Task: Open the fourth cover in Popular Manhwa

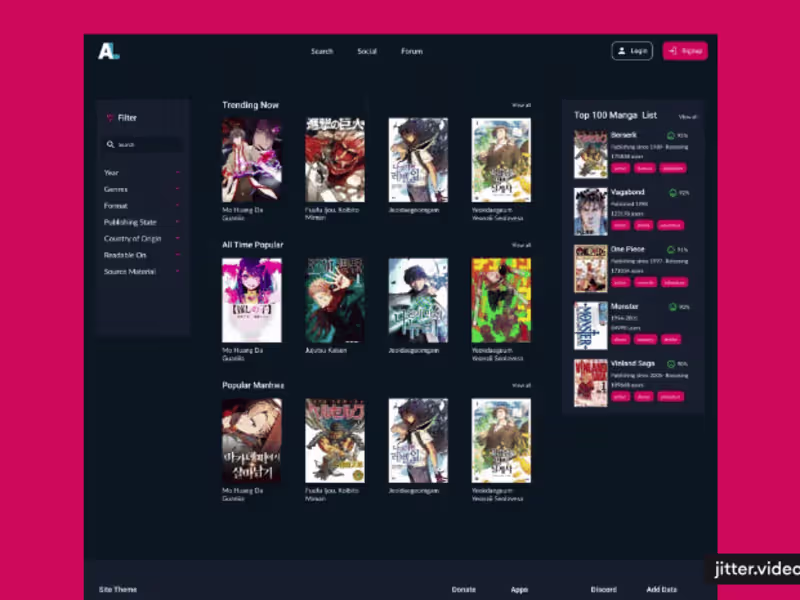Action: pyautogui.click(x=501, y=441)
